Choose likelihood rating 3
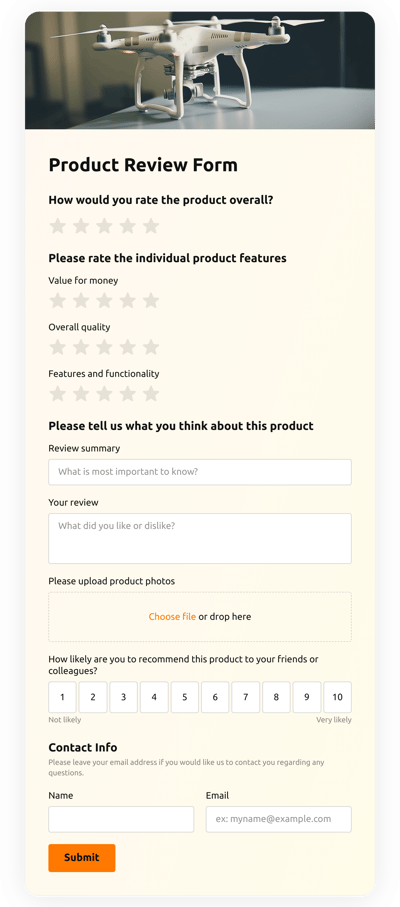 click(x=124, y=697)
